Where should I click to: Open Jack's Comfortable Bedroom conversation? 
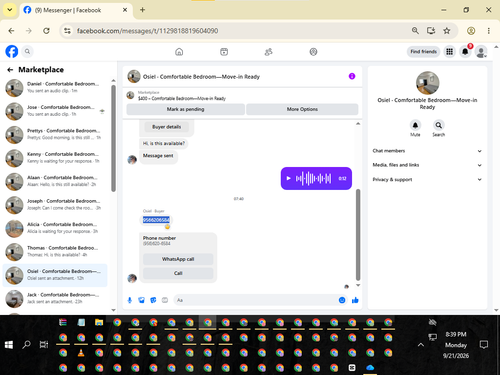55,298
